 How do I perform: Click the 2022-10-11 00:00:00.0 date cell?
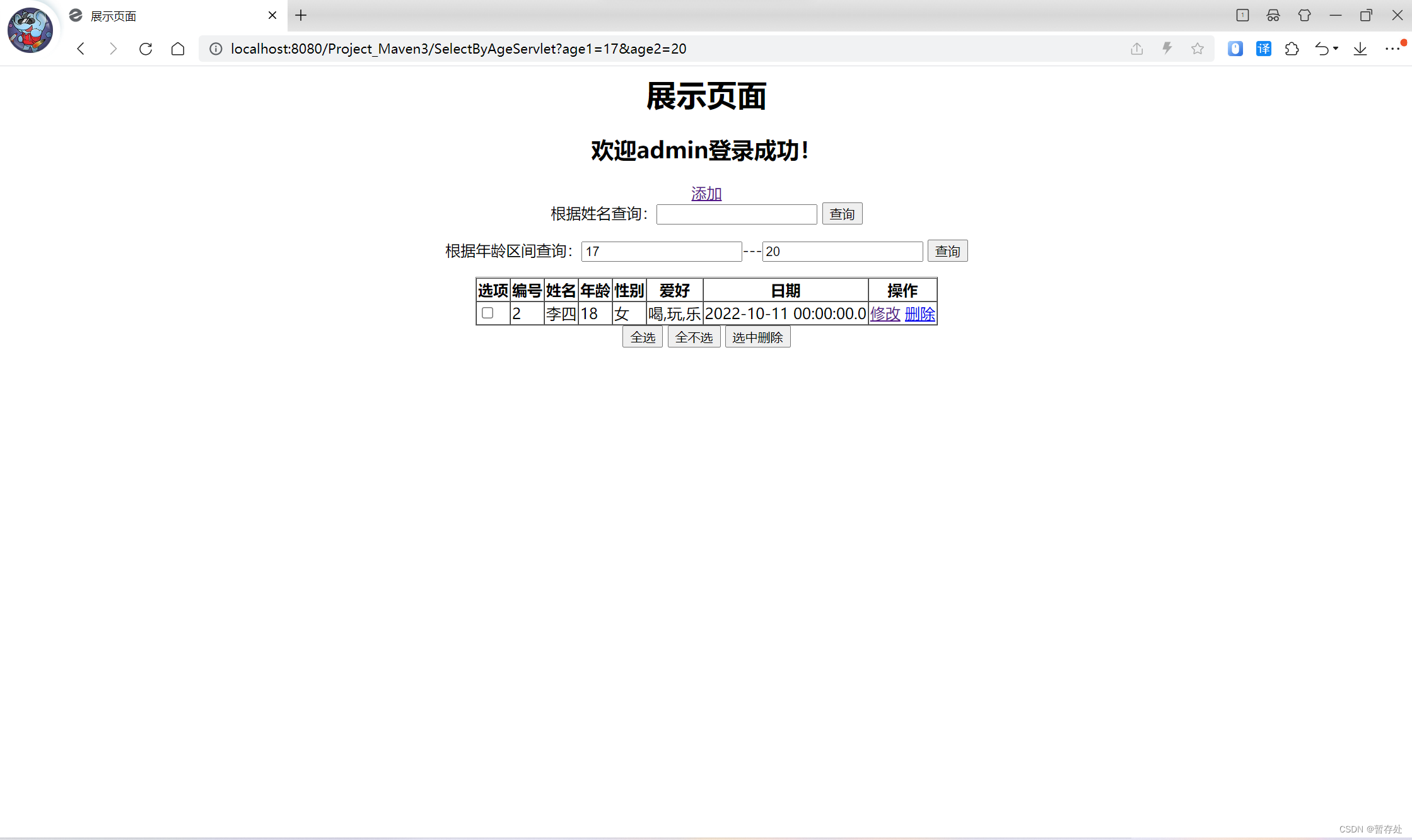(786, 313)
